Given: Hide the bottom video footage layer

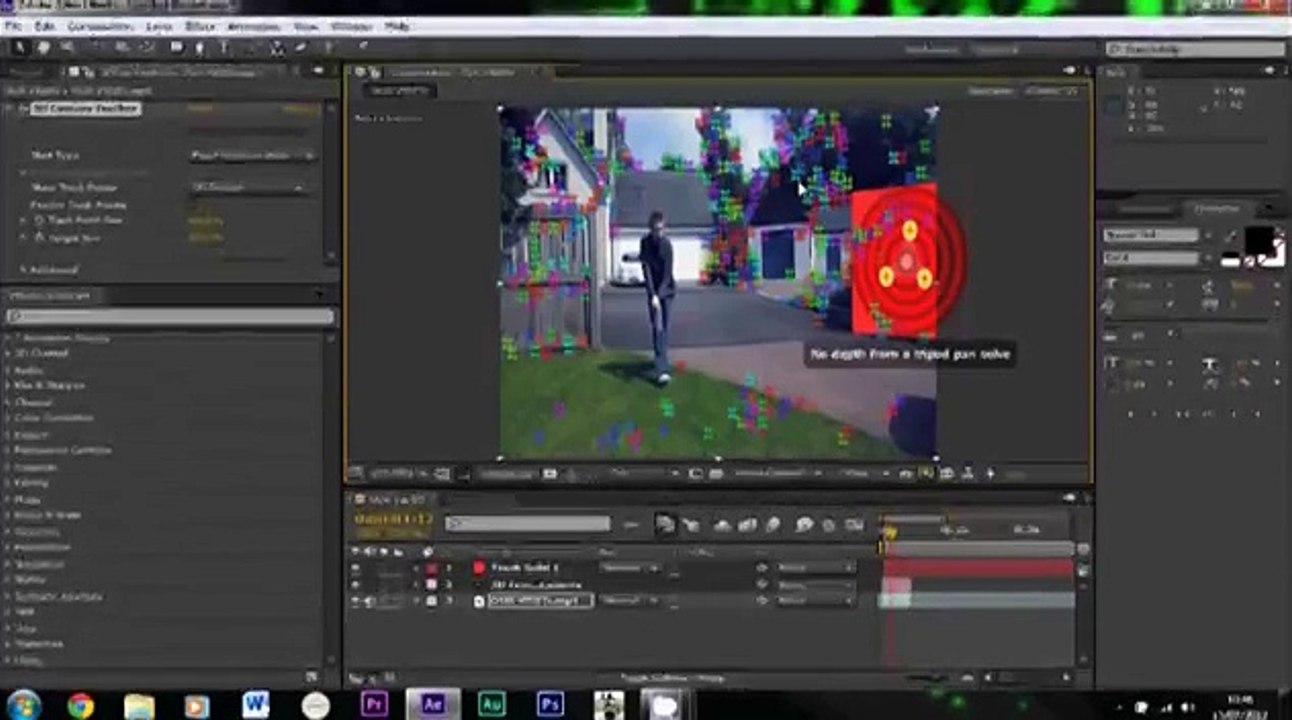Looking at the screenshot, I should 356,601.
